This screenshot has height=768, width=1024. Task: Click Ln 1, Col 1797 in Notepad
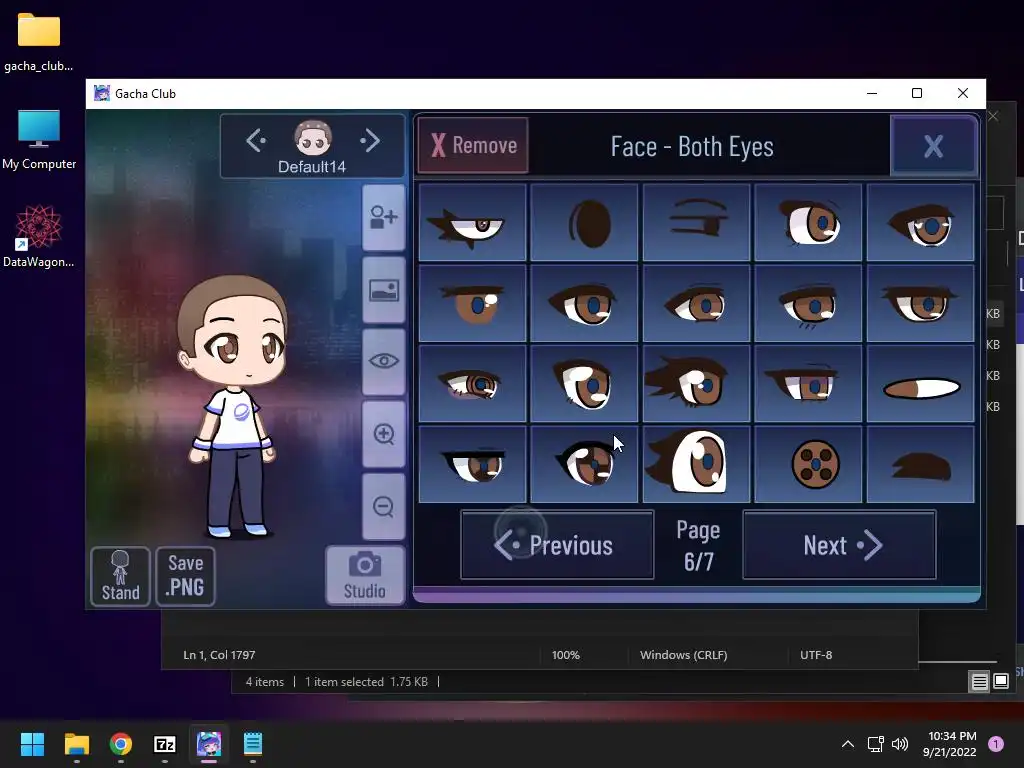[x=219, y=655]
